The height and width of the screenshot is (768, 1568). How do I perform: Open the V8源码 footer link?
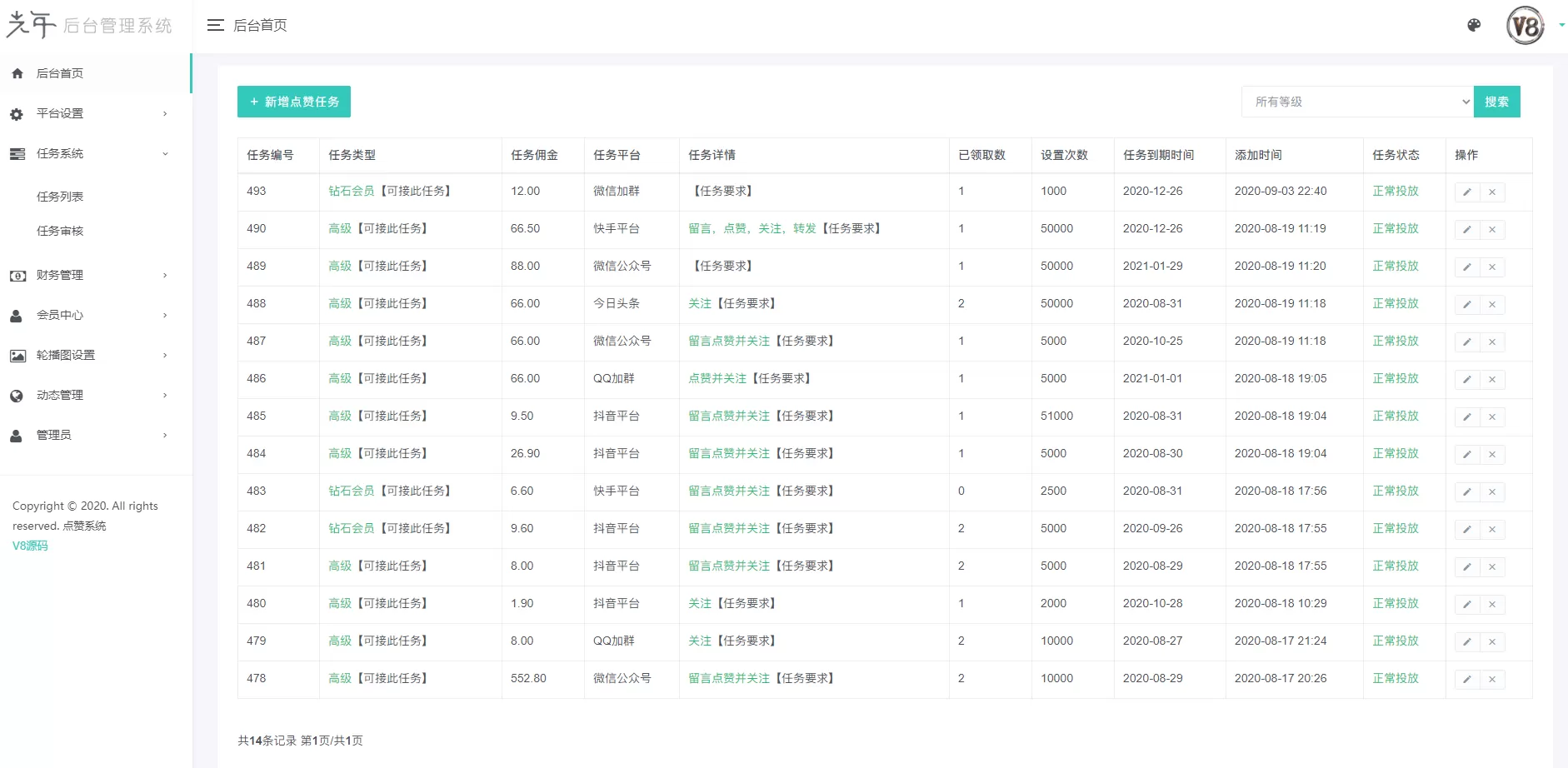coord(30,546)
